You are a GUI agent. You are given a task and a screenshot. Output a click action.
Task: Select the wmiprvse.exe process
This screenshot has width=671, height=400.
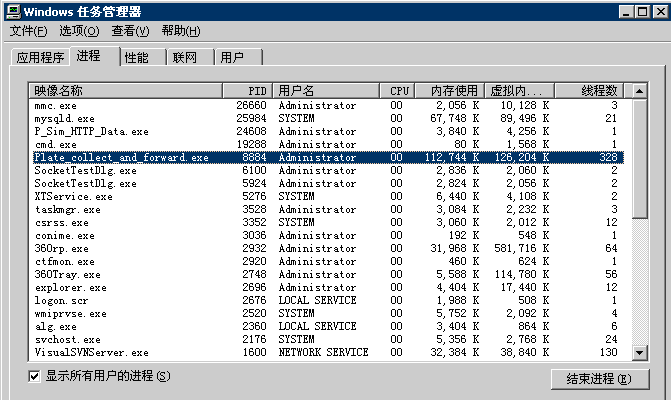(x=328, y=313)
